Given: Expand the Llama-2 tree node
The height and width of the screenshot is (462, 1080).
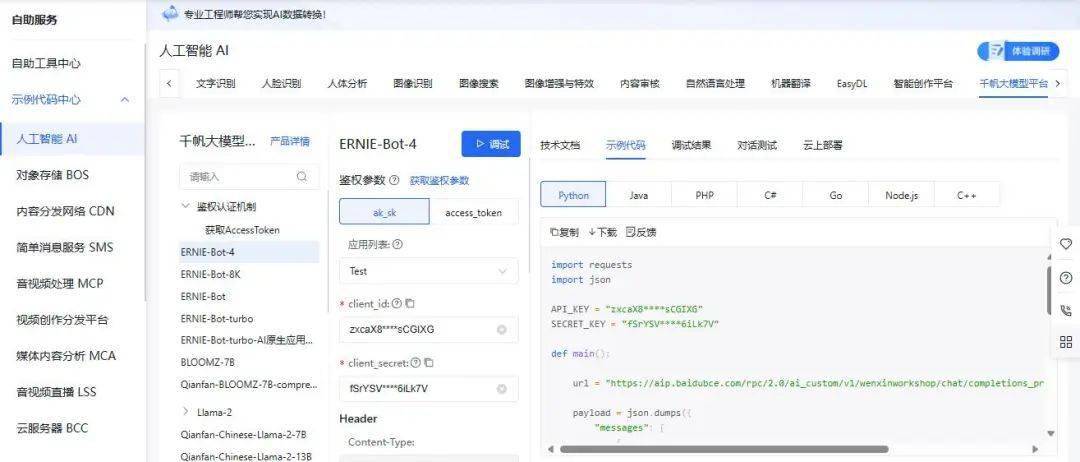Looking at the screenshot, I should coord(185,412).
